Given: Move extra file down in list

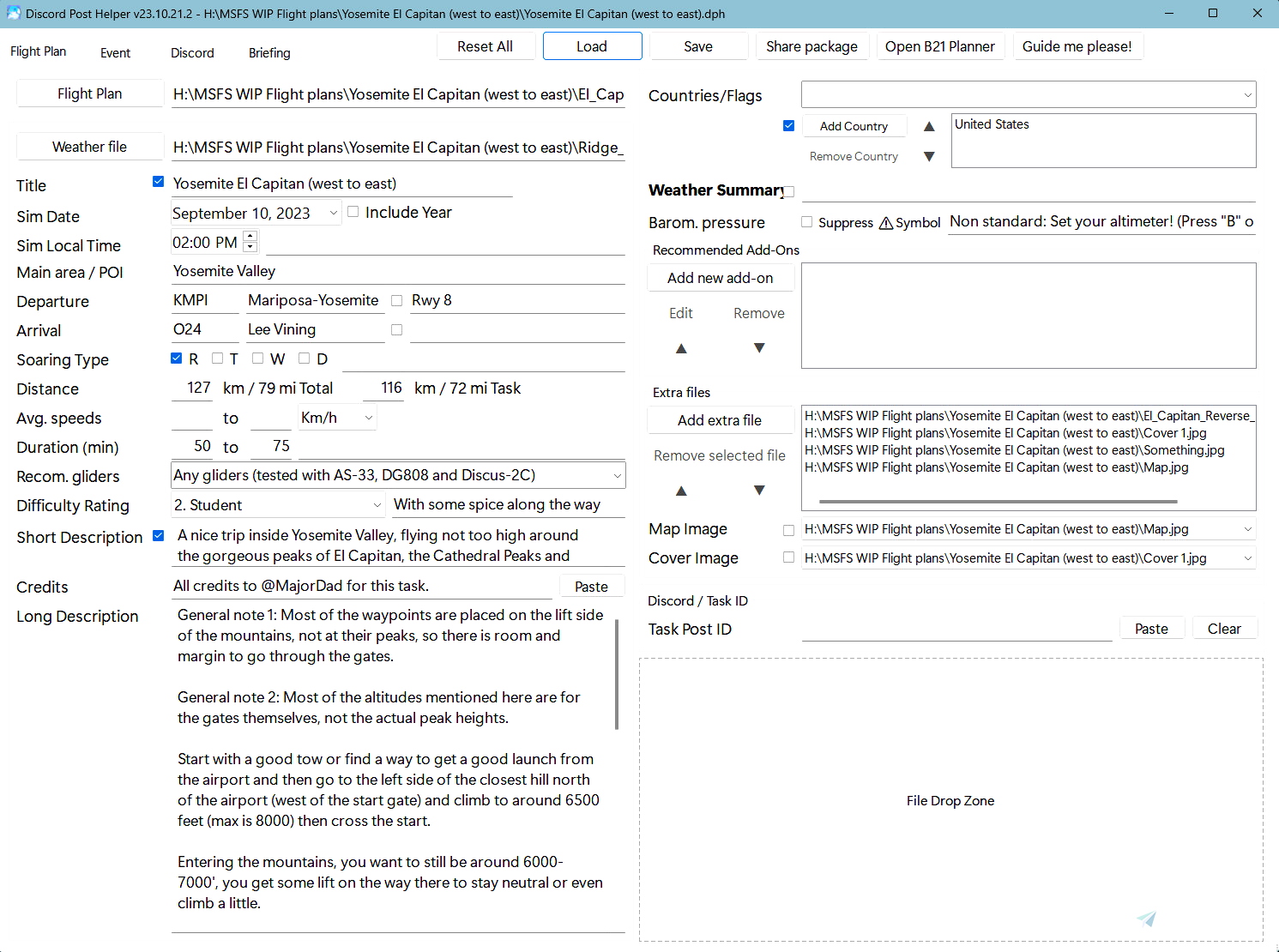Looking at the screenshot, I should [759, 491].
